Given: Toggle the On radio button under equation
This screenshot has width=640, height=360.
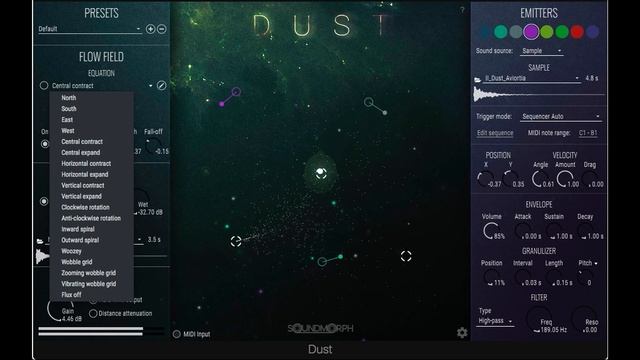Looking at the screenshot, I should point(45,144).
